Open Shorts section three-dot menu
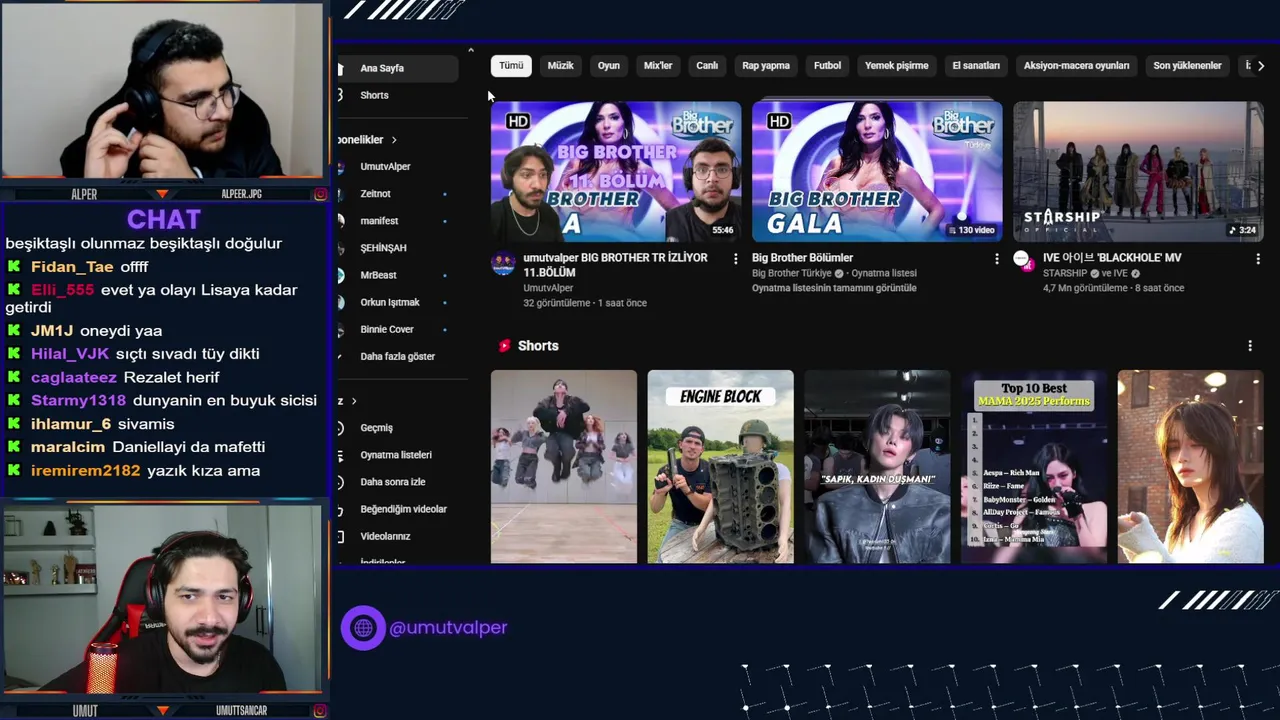Viewport: 1280px width, 720px height. pyautogui.click(x=1249, y=346)
